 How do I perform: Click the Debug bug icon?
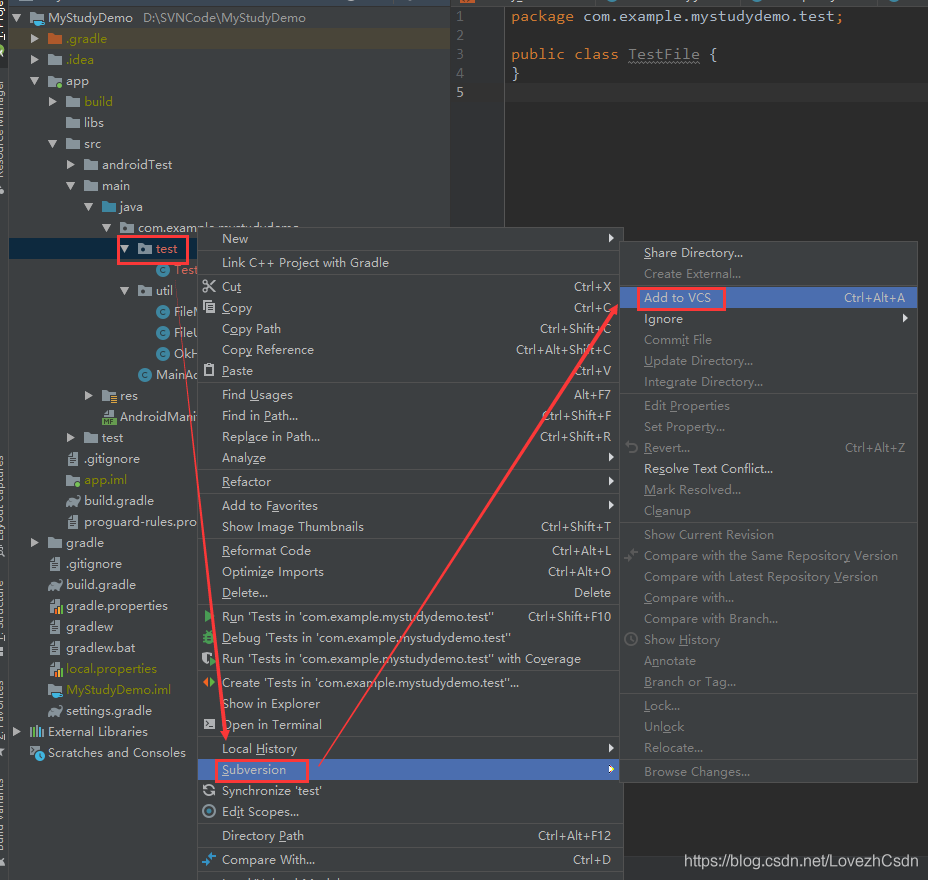click(x=208, y=637)
